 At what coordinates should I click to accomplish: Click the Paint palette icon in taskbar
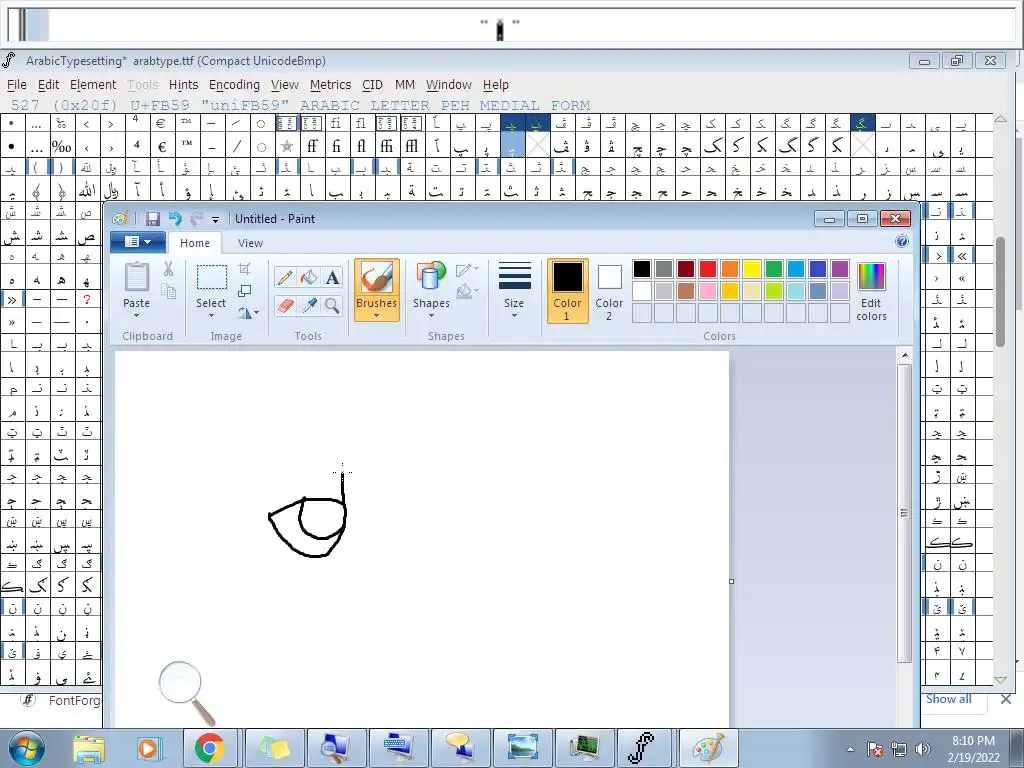tap(708, 748)
